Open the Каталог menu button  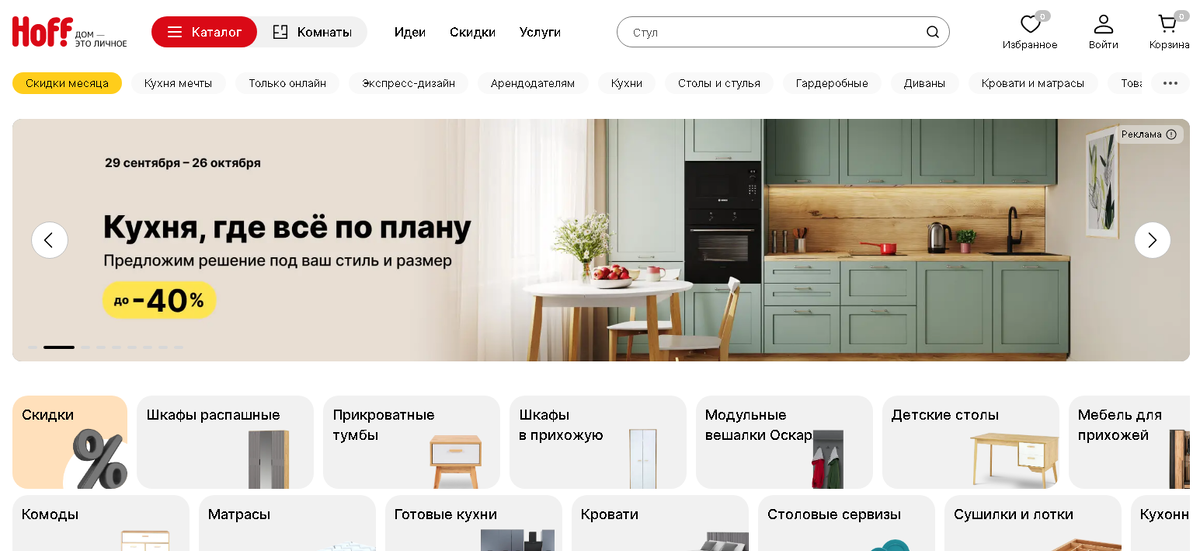click(x=204, y=32)
